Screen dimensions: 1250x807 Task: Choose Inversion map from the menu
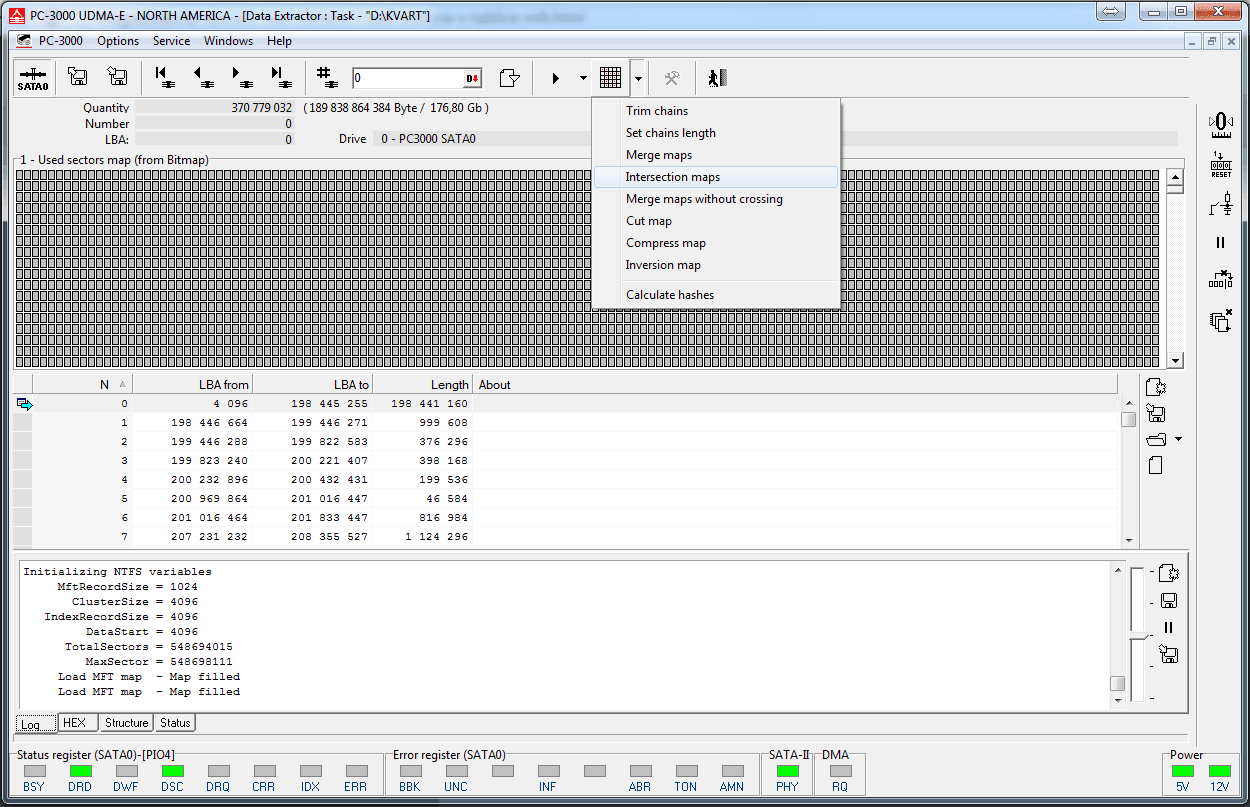(716, 265)
